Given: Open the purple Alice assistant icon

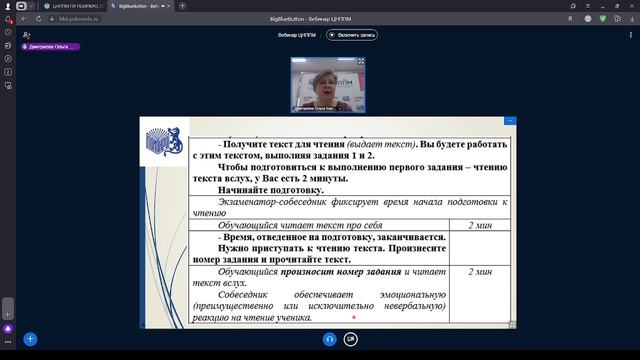Looking at the screenshot, I should pyautogui.click(x=8, y=329).
